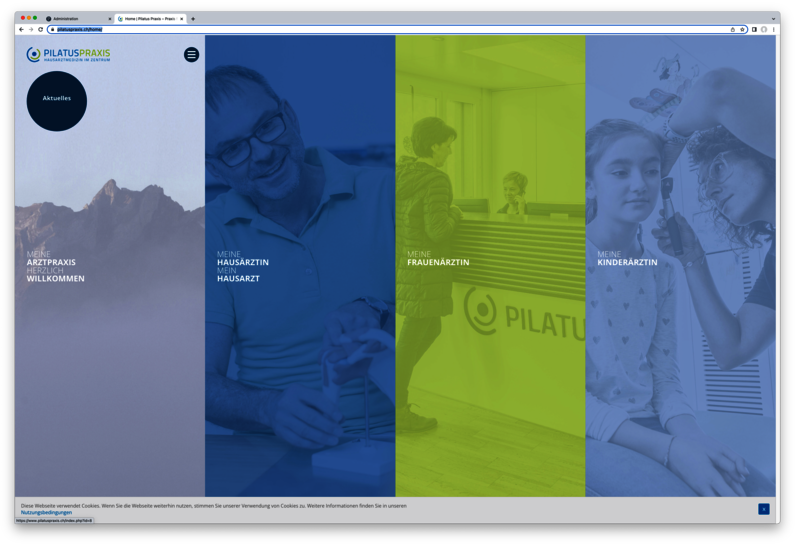Click the browser forward arrow

31,30
